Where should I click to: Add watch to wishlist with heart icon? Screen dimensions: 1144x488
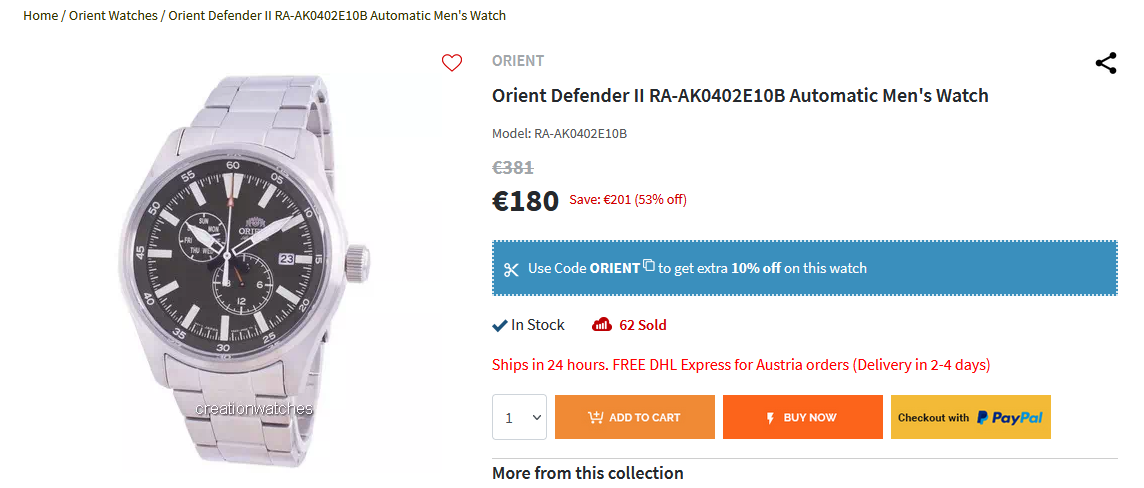pyautogui.click(x=452, y=63)
